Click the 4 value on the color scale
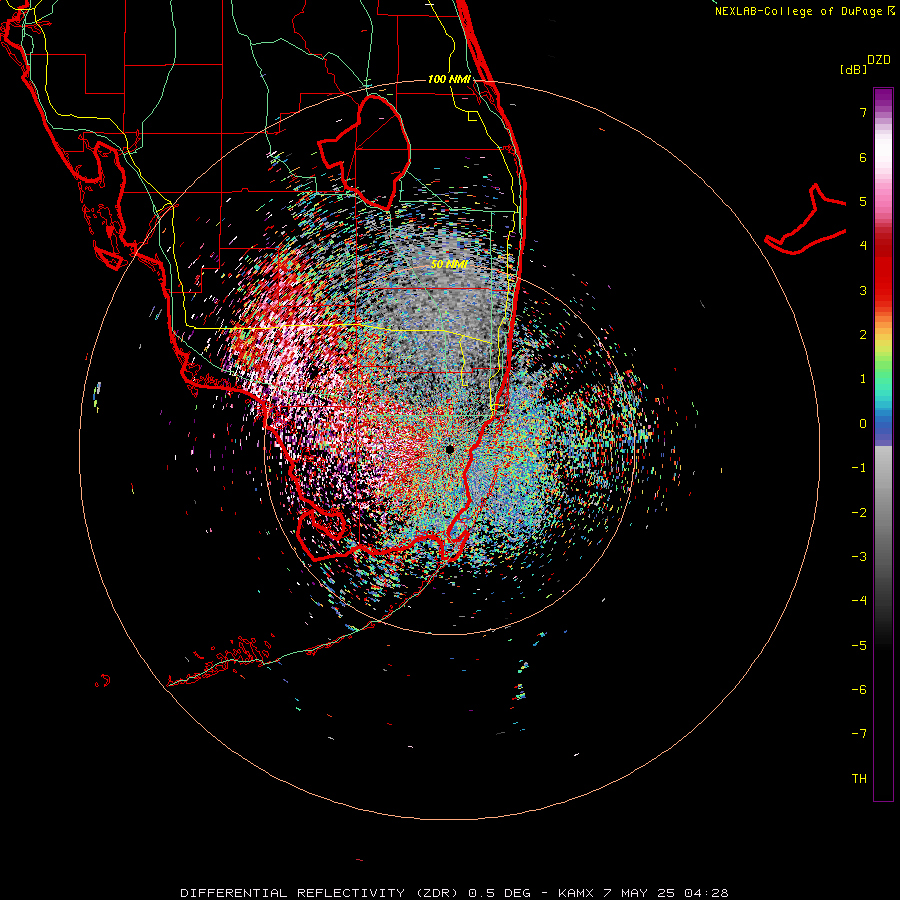The height and width of the screenshot is (900, 900). click(x=863, y=246)
